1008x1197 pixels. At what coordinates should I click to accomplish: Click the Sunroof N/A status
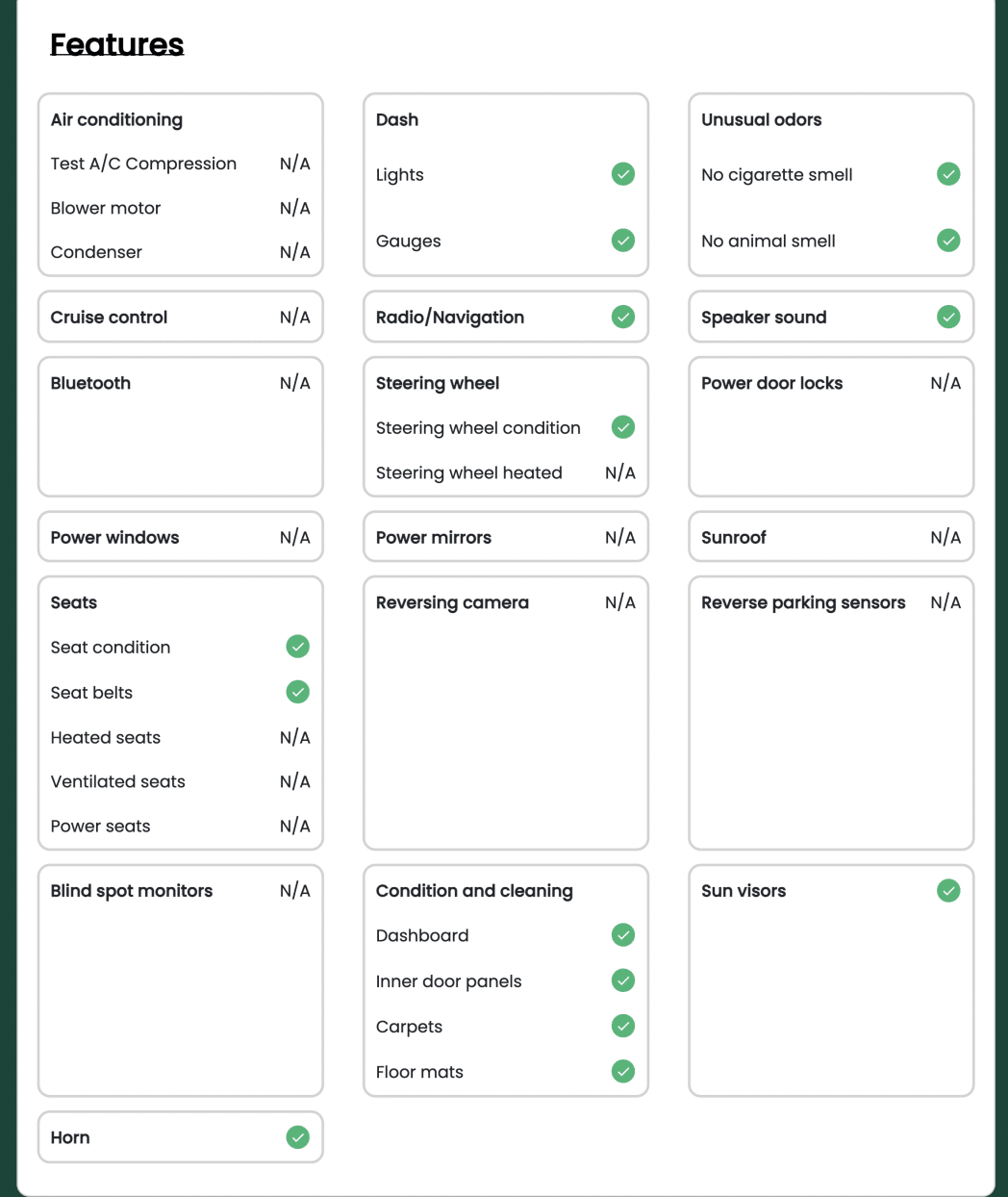point(945,538)
